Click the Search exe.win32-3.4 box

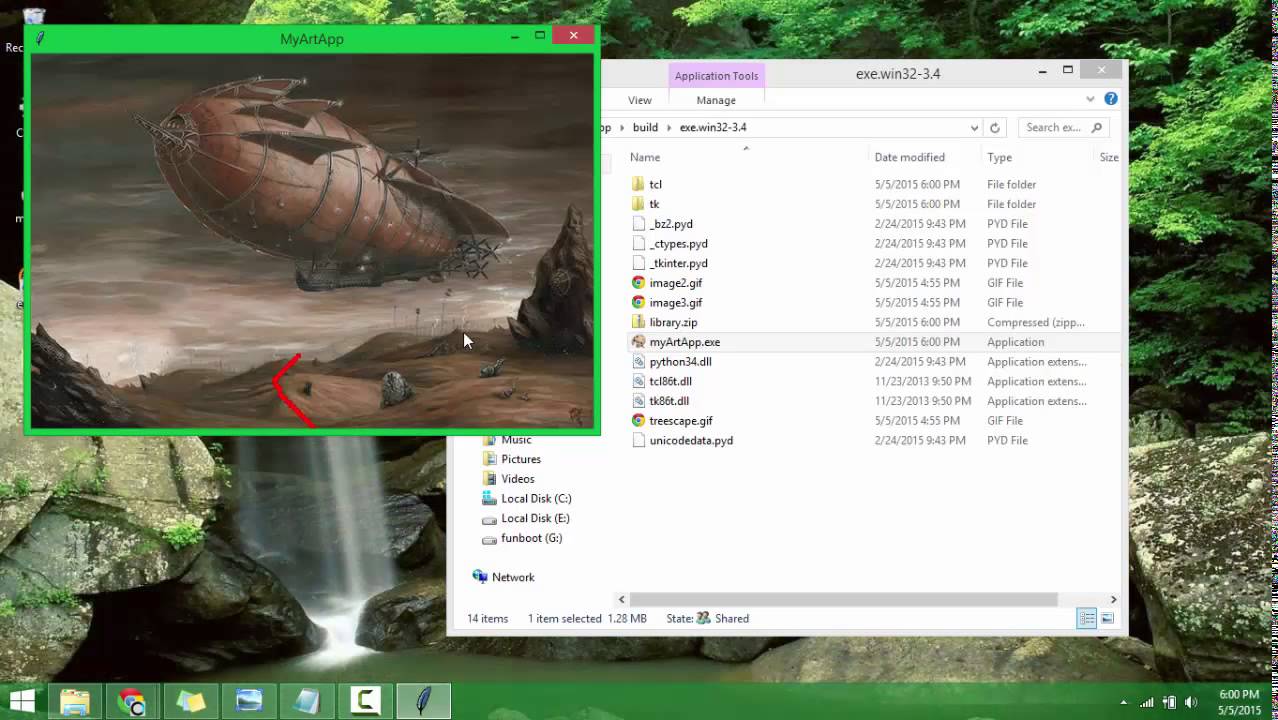[x=1065, y=127]
